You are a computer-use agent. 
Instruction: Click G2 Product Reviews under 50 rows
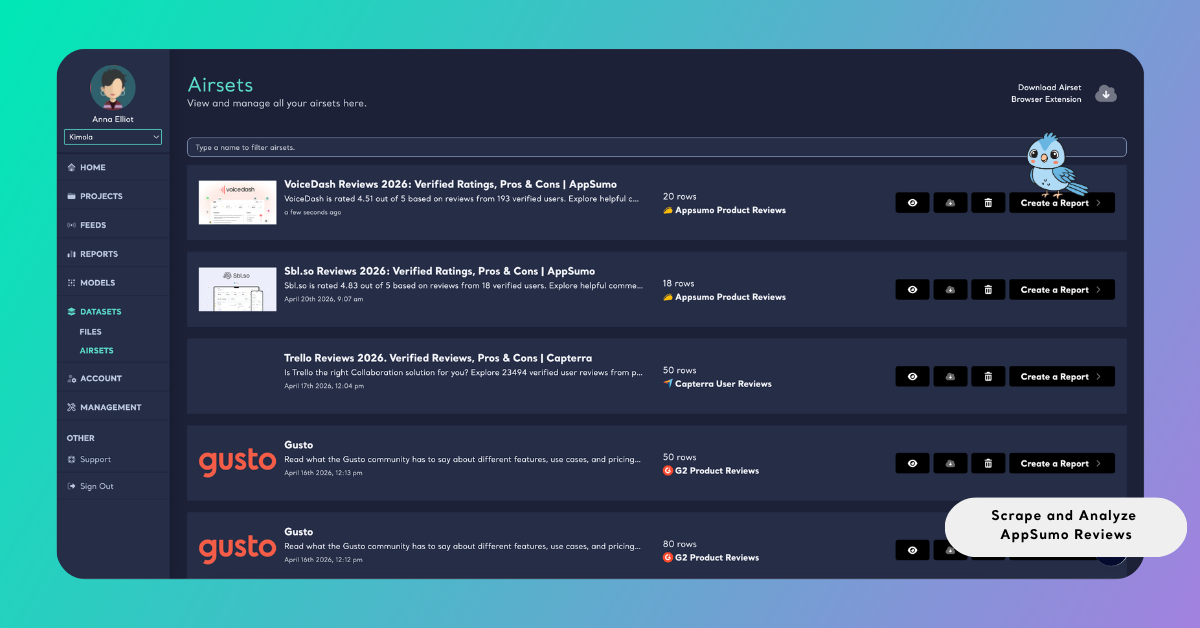[717, 471]
